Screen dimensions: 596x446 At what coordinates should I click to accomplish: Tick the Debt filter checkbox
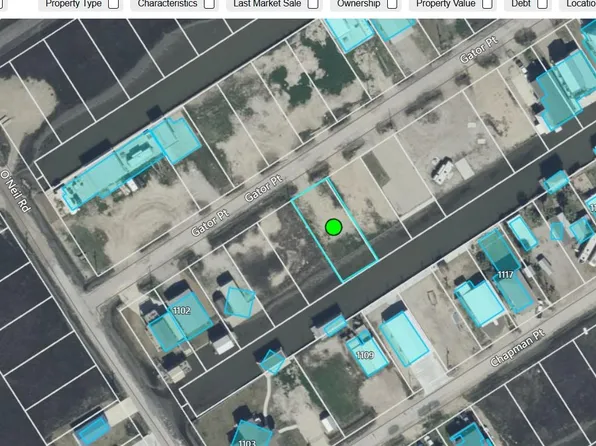click(x=542, y=4)
